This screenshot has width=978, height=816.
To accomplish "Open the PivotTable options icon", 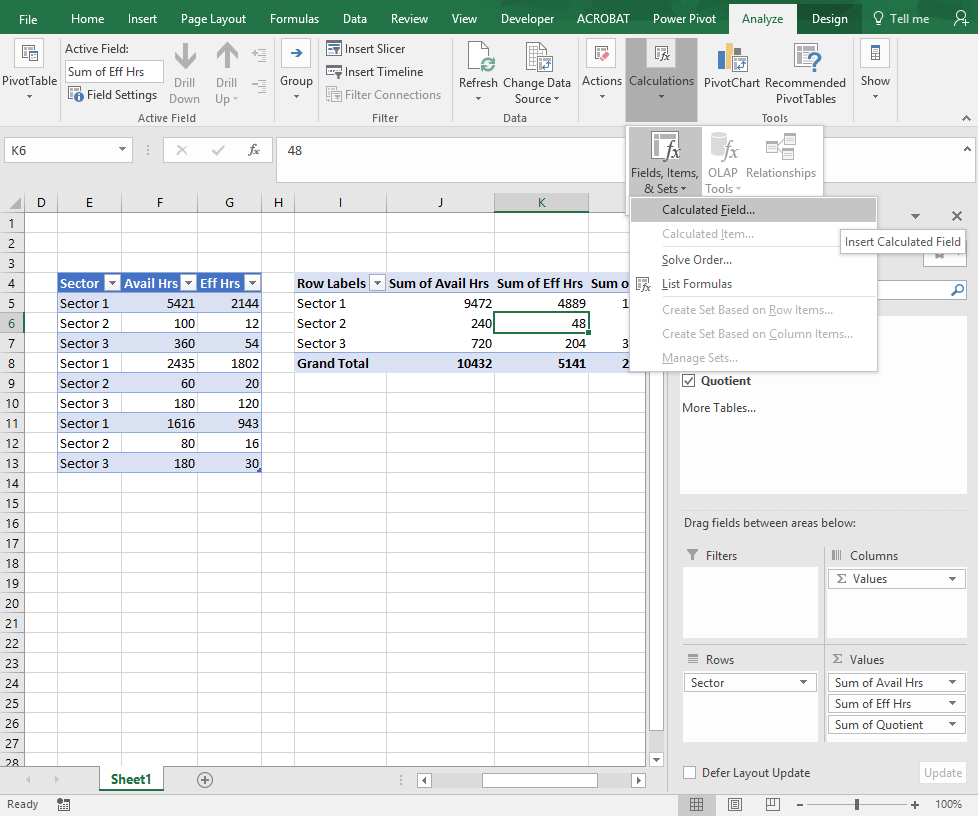I will 29,54.
